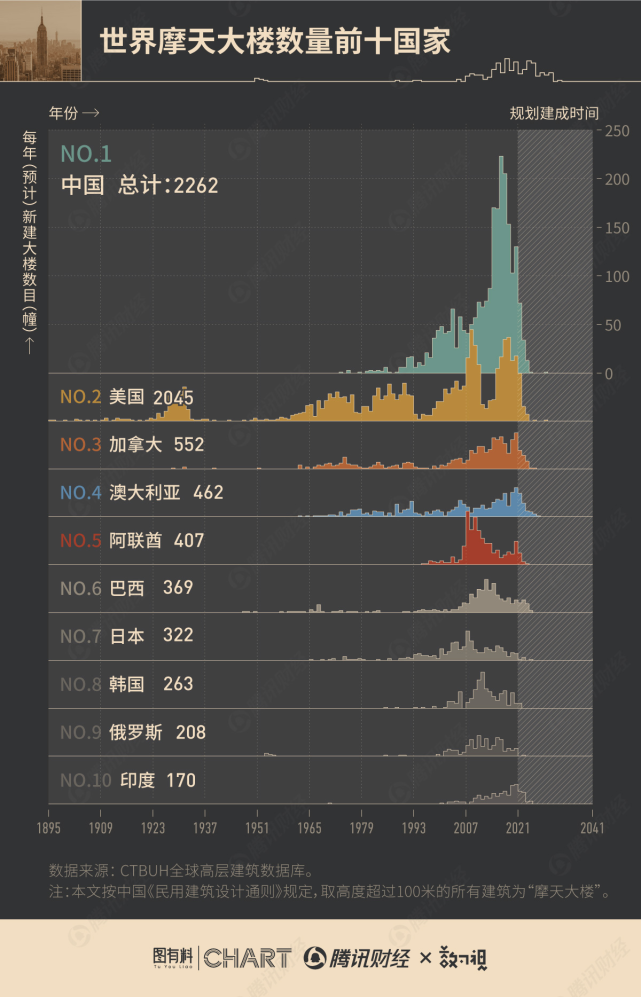
Task: Select the NO.2 美国 2045 row label
Action: 127,397
